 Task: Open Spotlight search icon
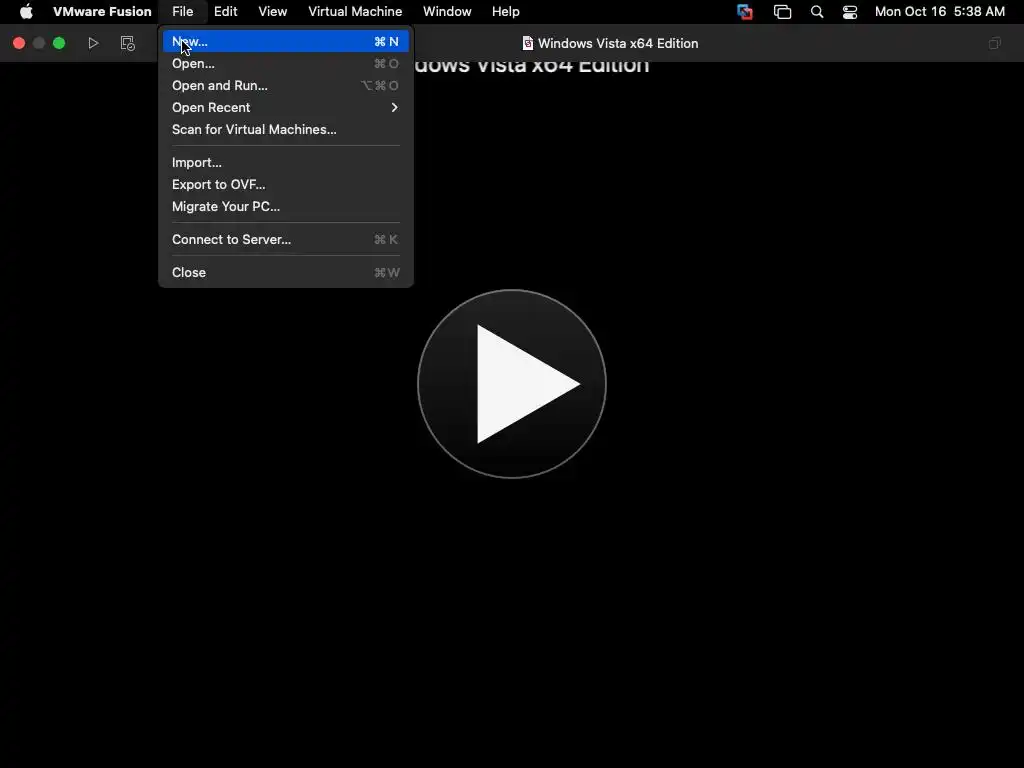(817, 12)
